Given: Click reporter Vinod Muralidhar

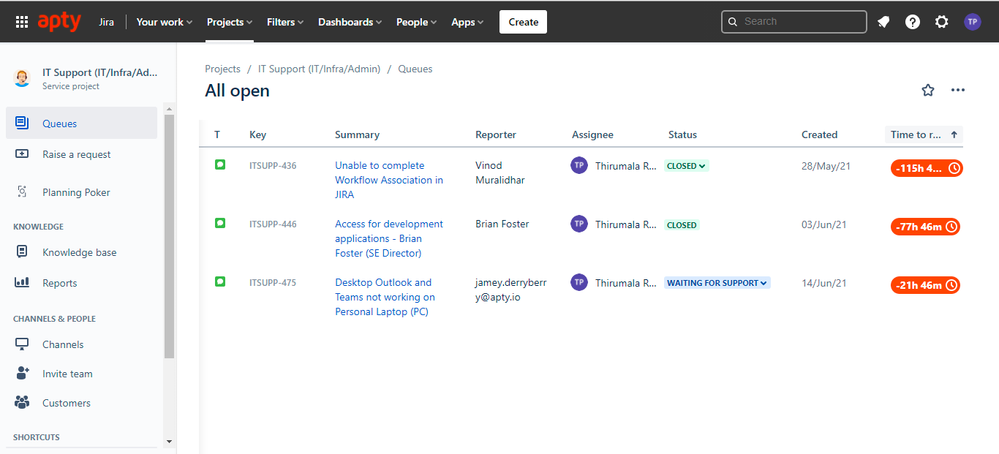Looking at the screenshot, I should pos(498,173).
